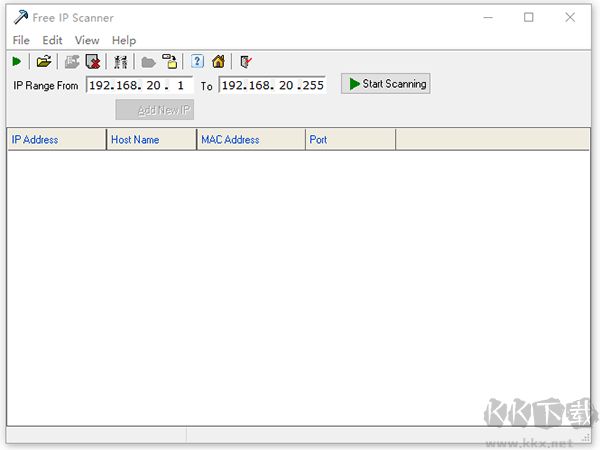The image size is (600, 450).
Task: Click the exit door toolbar icon
Action: 246,62
